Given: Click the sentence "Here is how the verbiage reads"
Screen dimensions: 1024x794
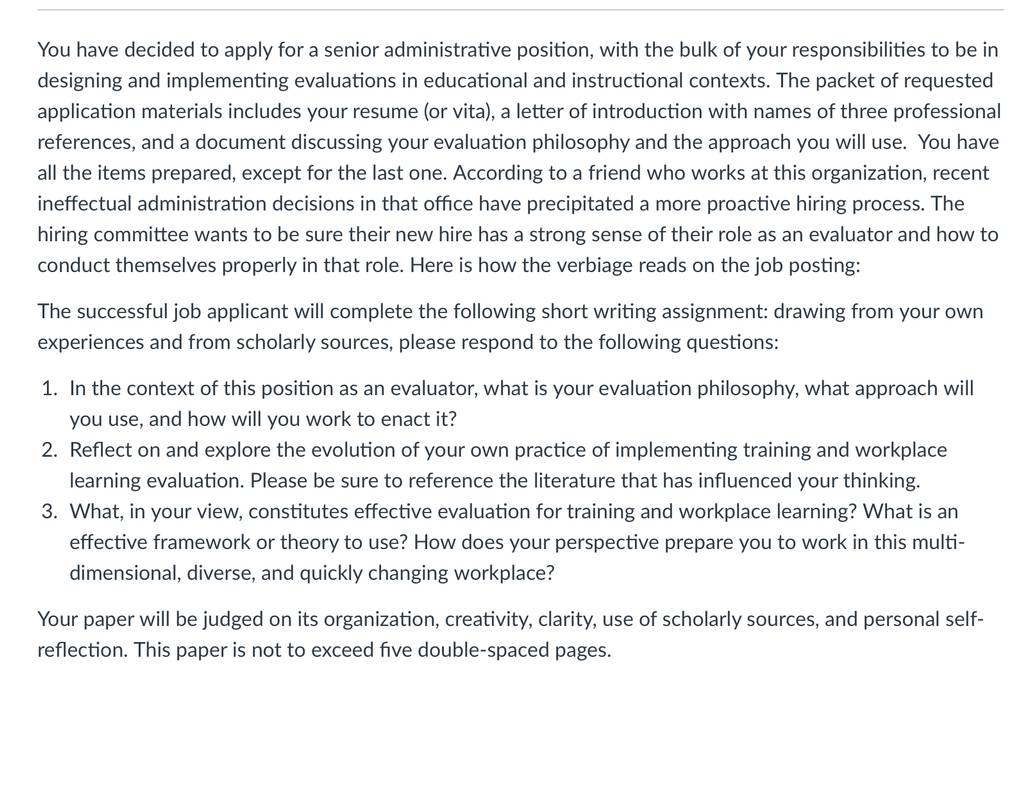Looking at the screenshot, I should coord(635,266).
